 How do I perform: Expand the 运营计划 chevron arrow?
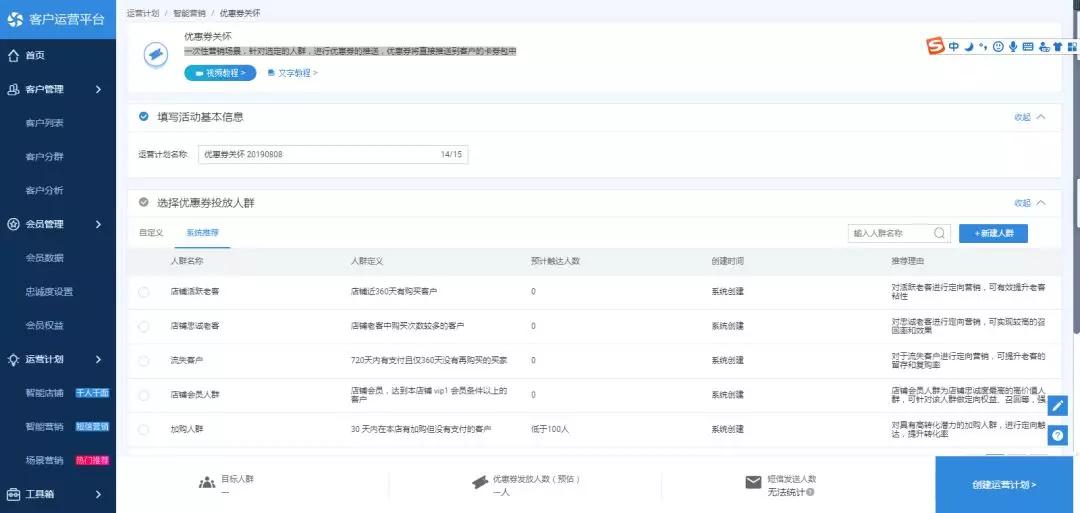[x=98, y=359]
